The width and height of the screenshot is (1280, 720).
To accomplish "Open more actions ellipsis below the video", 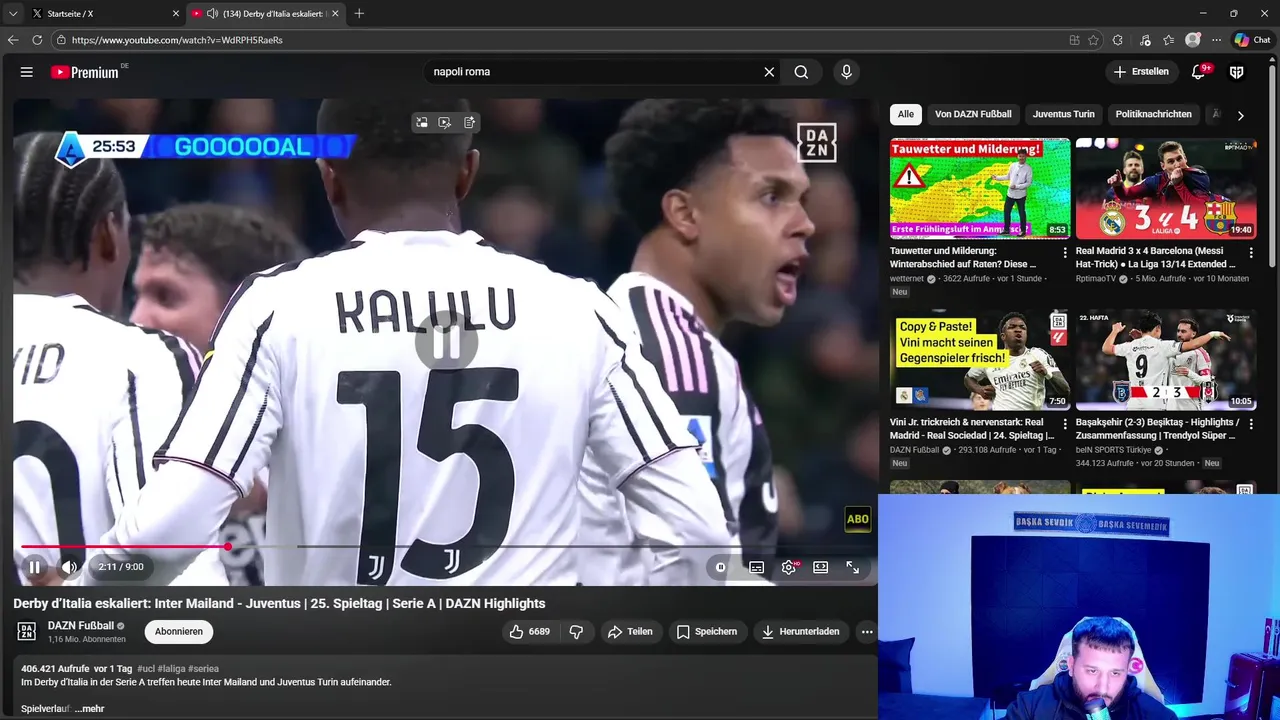I will point(867,632).
